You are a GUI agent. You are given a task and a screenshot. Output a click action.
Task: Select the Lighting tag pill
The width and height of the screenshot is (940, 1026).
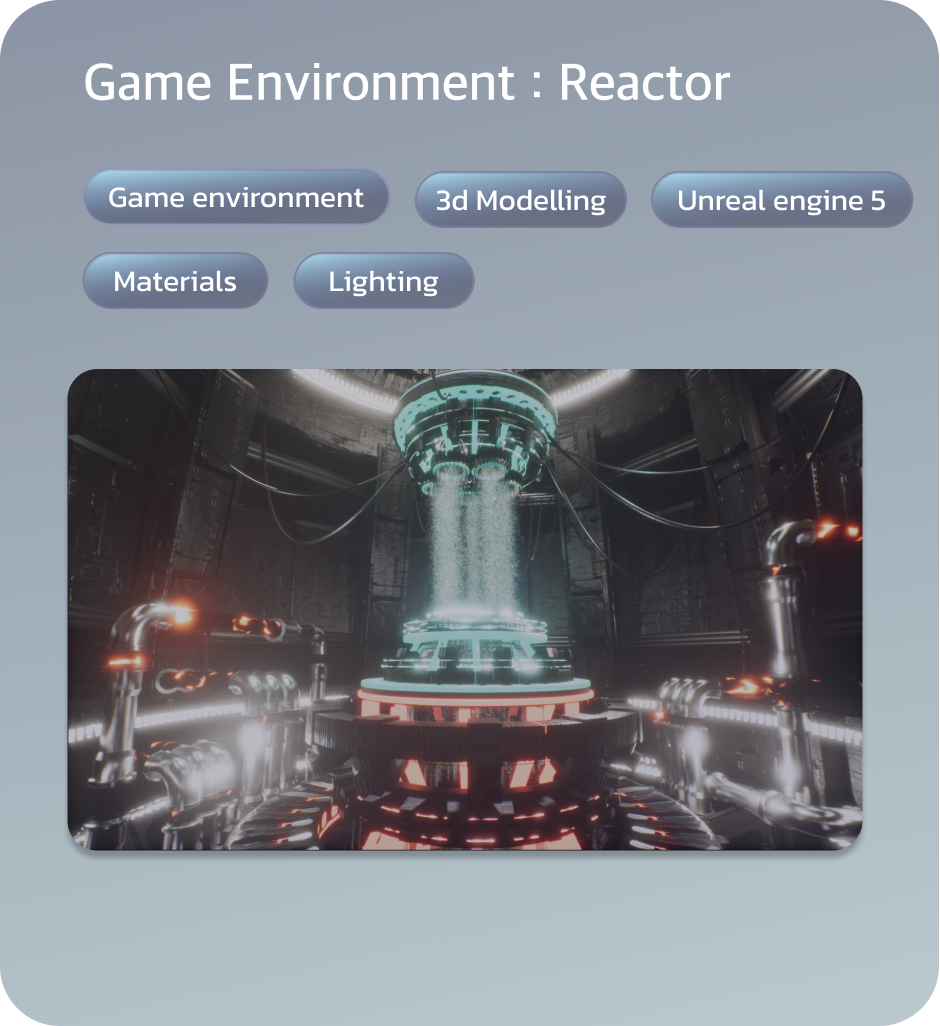coord(383,281)
